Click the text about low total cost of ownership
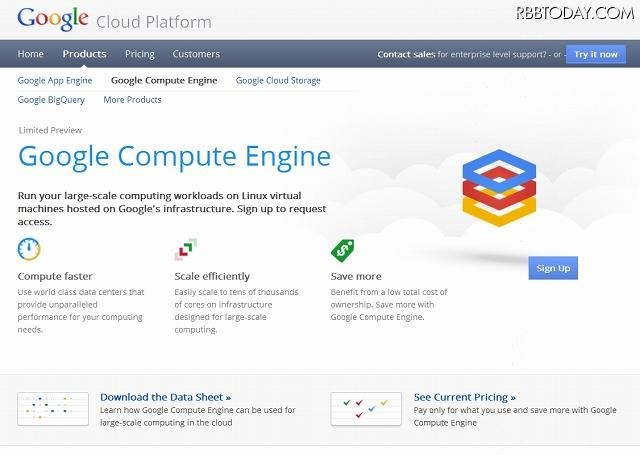 (389, 304)
